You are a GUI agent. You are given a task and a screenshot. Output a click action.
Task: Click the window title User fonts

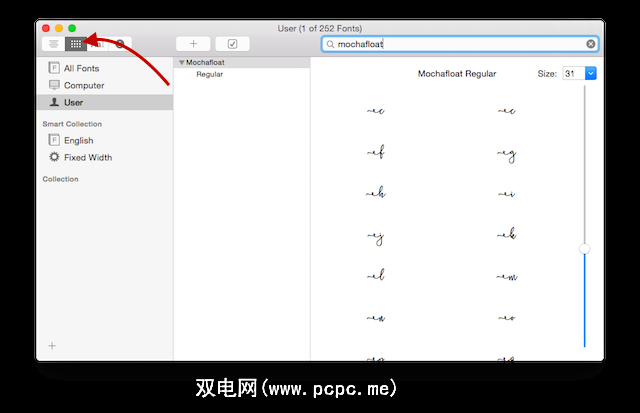(320, 29)
